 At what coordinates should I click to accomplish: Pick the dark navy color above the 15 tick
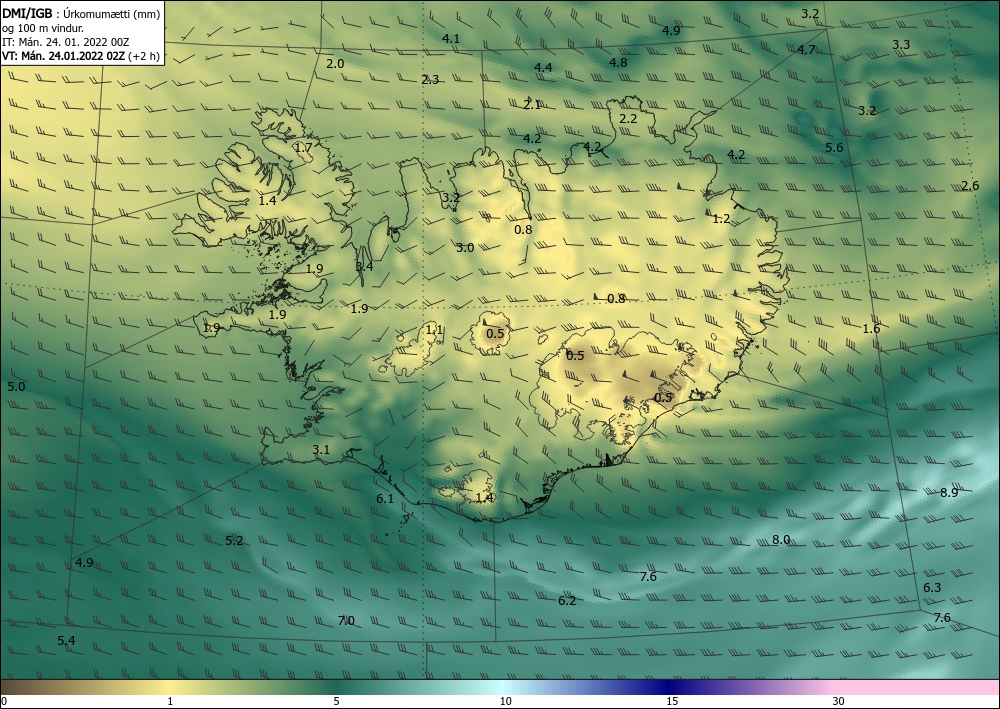tap(670, 687)
